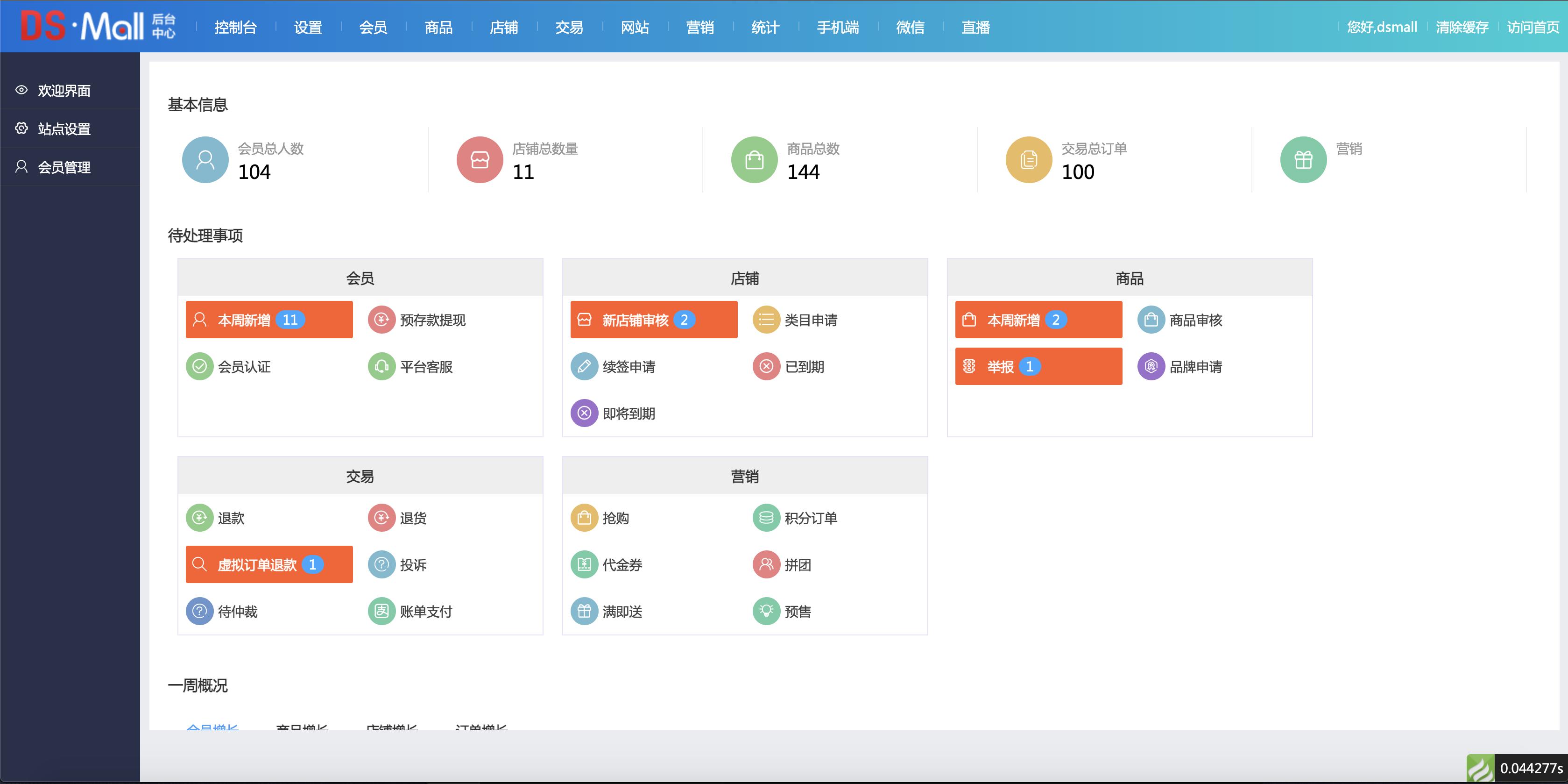
Task: Click the red store total icon
Action: (x=480, y=160)
